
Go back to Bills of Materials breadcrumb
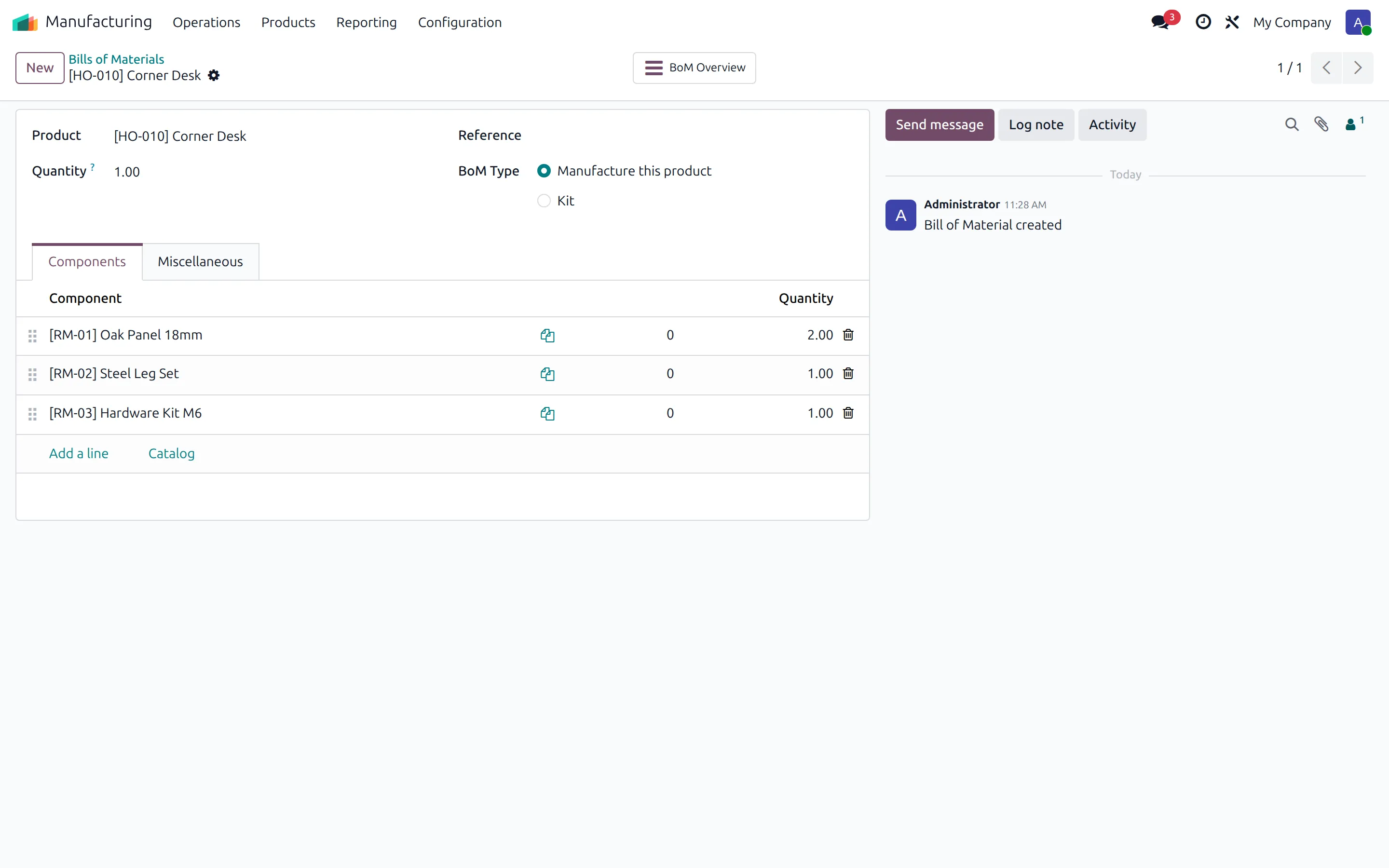[x=116, y=59]
